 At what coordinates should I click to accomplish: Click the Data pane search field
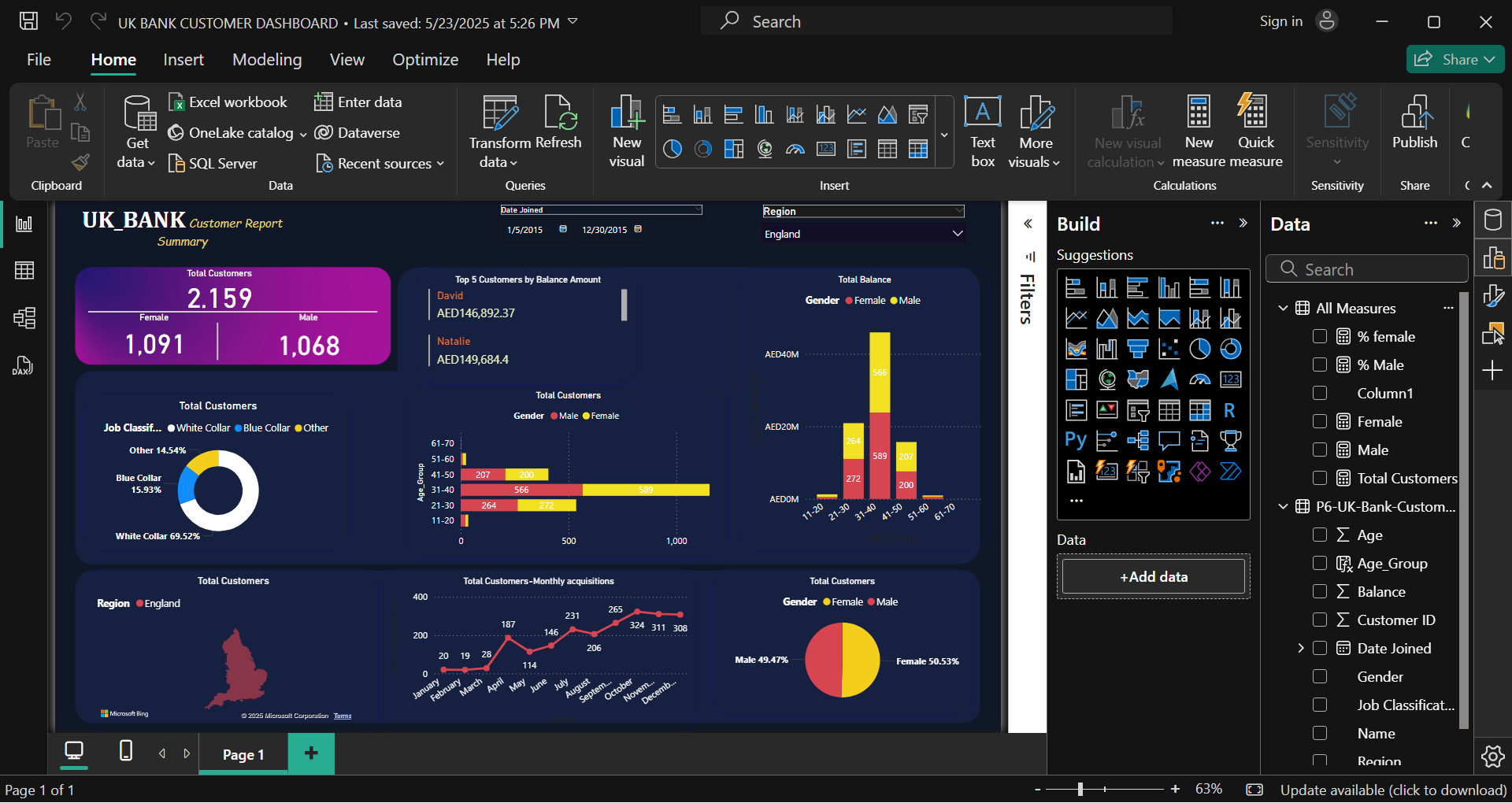1366,269
